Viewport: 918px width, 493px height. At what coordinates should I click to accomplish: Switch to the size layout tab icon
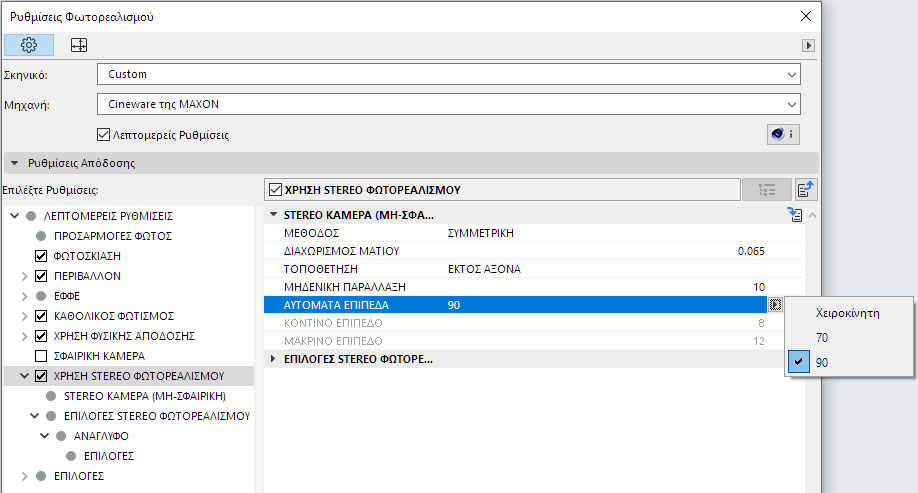(78, 45)
